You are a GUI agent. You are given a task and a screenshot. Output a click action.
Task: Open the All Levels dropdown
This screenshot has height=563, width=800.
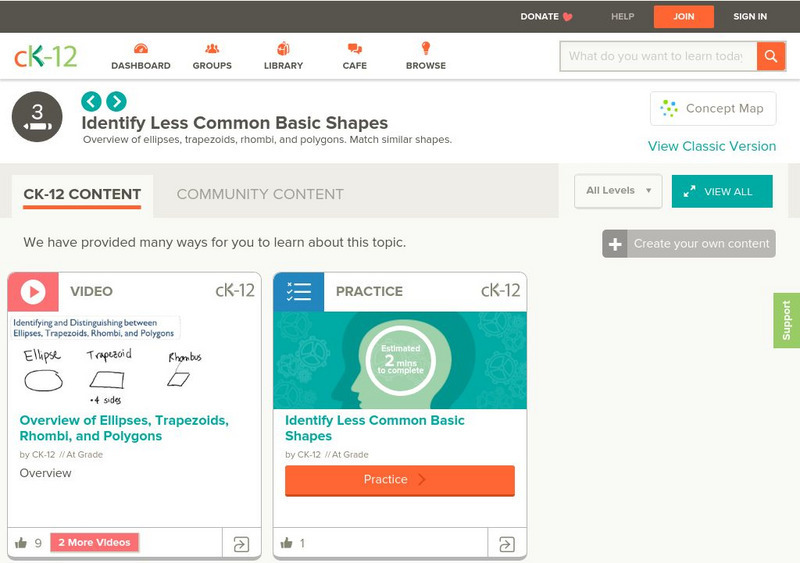618,191
